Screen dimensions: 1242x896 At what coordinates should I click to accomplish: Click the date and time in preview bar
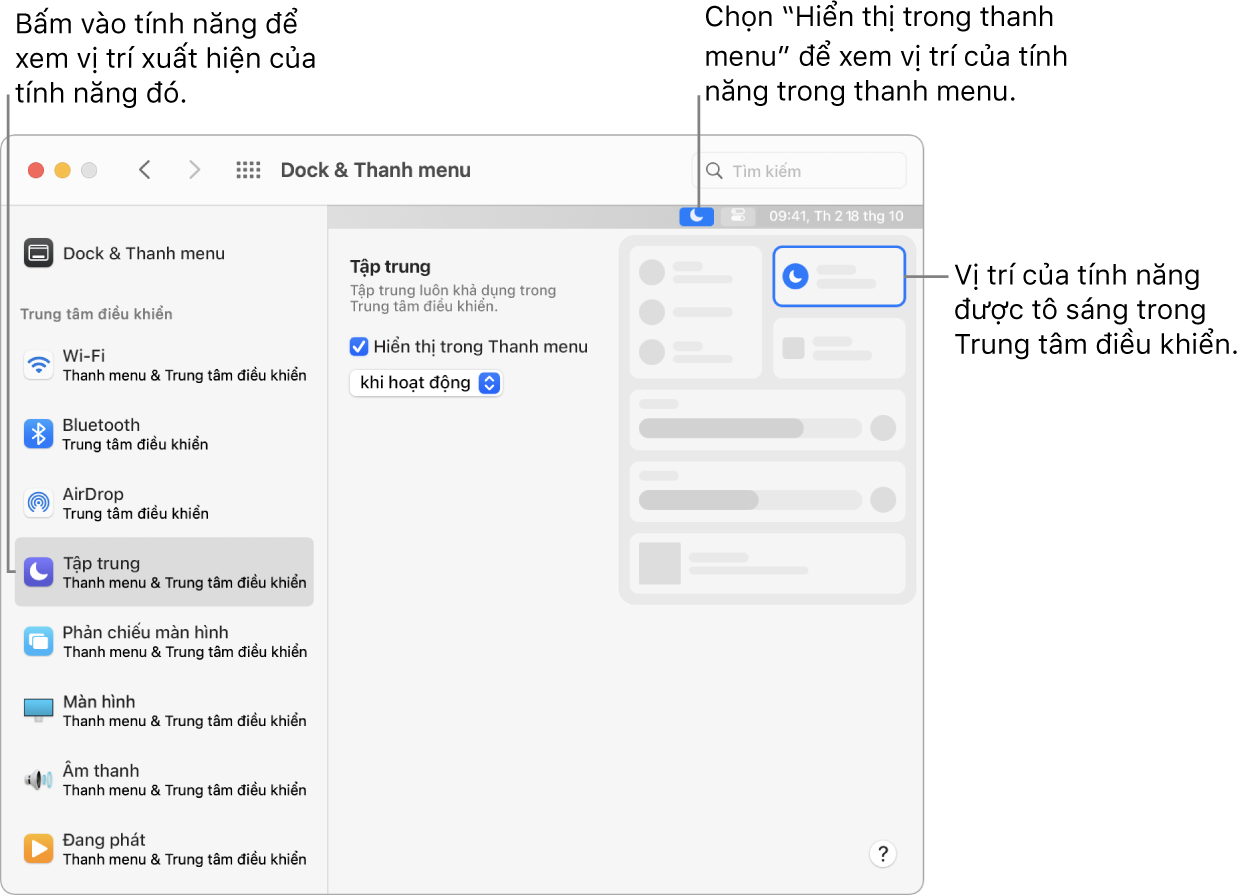[836, 216]
